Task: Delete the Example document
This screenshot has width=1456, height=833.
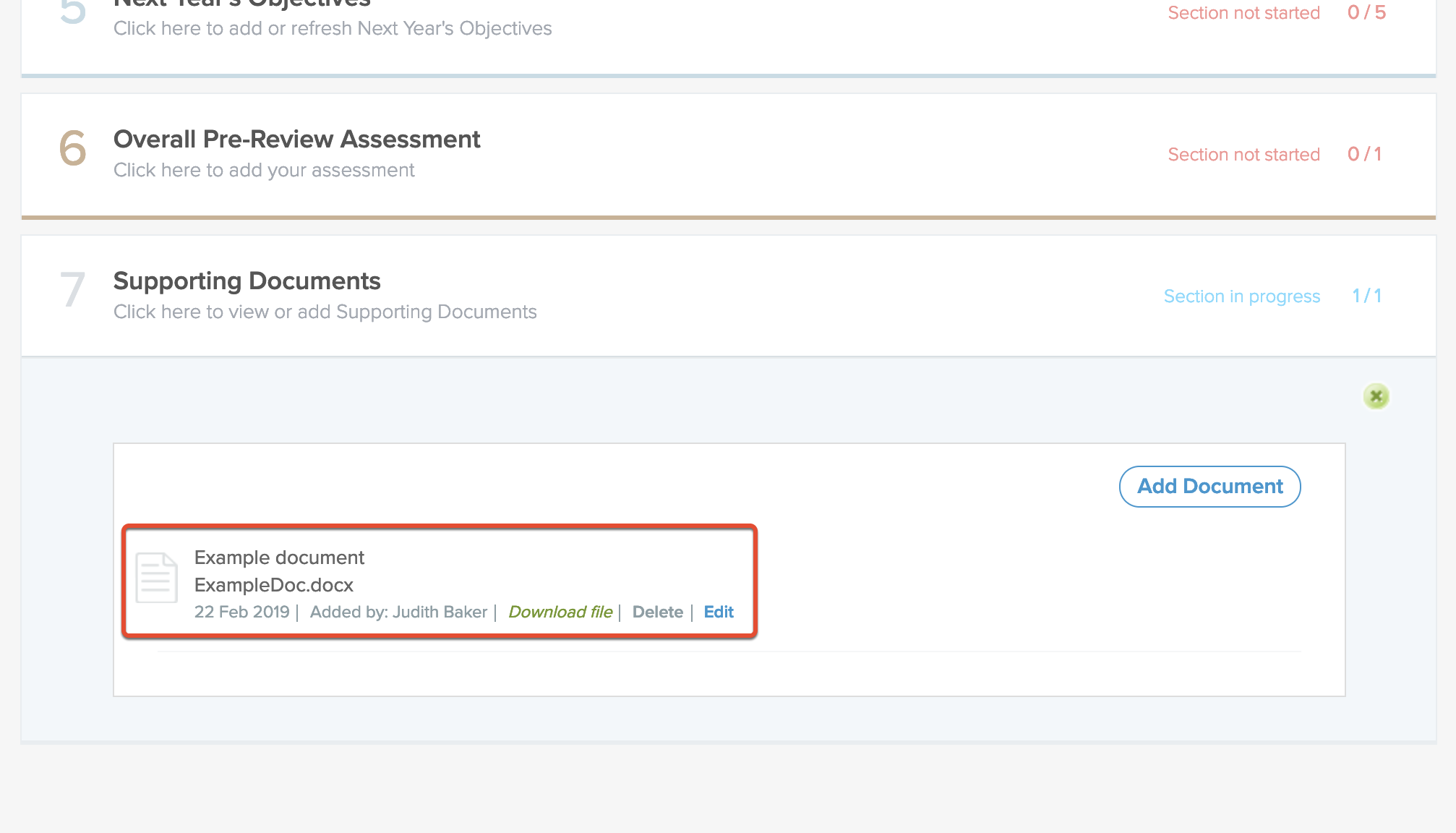Action: [x=657, y=612]
